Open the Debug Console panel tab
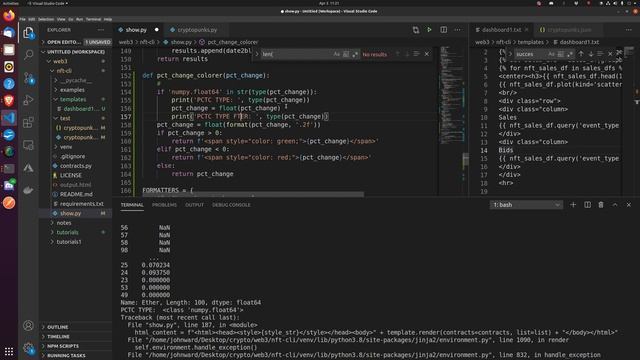This screenshot has height=360, width=640. pos(231,204)
